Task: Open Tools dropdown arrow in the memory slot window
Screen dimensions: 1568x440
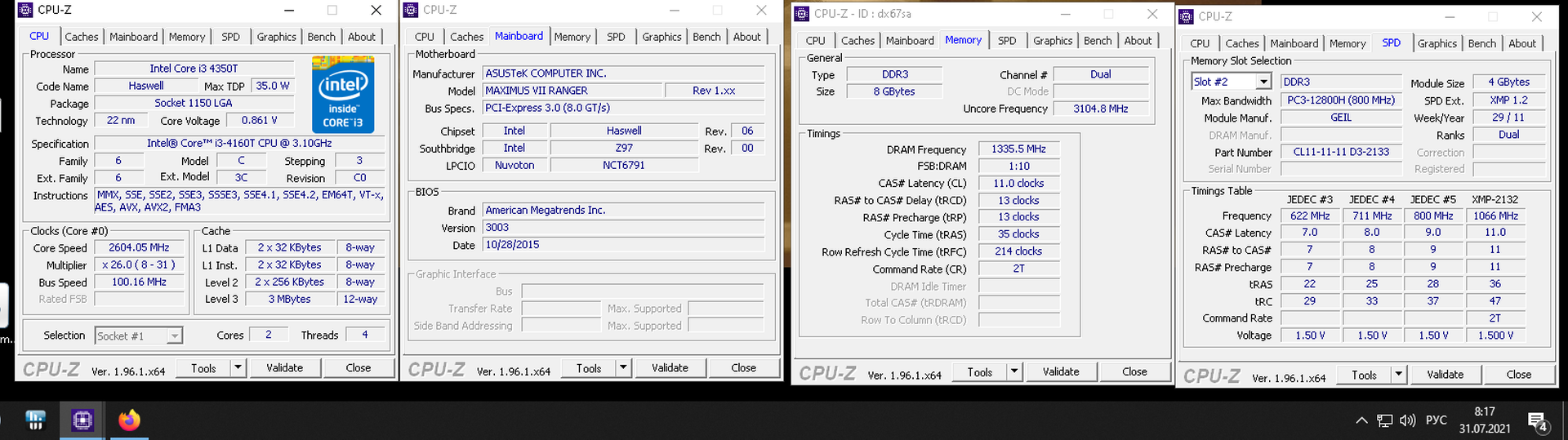Action: pyautogui.click(x=1399, y=375)
